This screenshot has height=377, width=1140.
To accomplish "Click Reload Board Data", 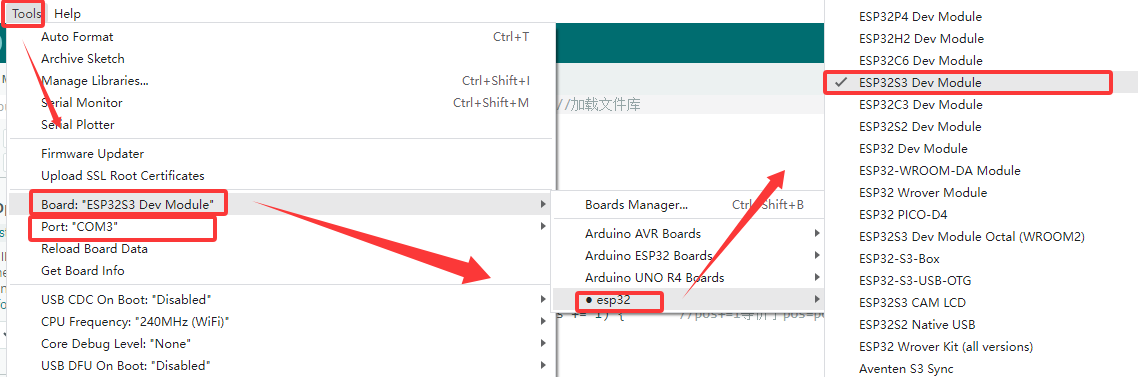I will point(281,249).
